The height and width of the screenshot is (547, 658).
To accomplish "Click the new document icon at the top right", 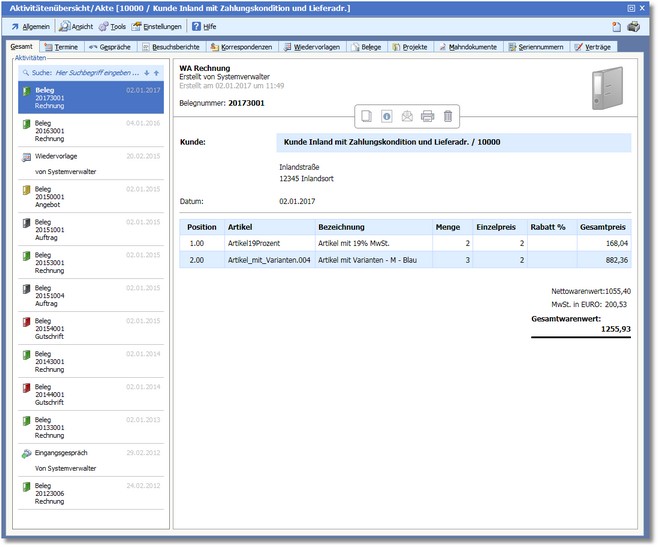I will click(617, 26).
